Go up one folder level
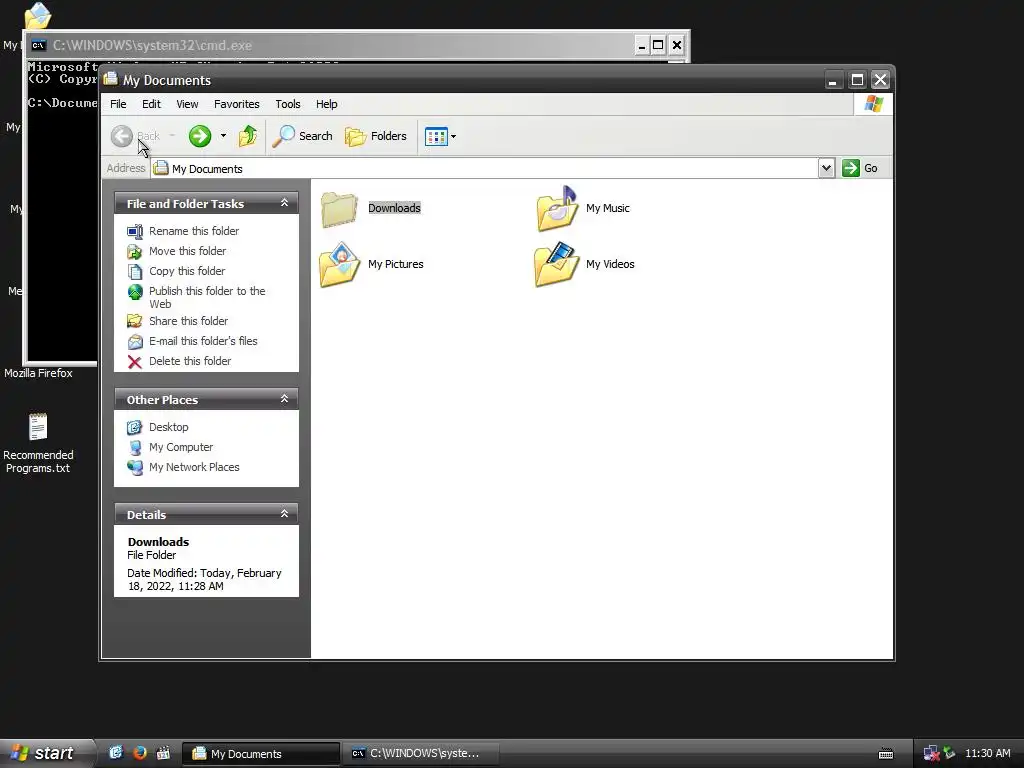Screen dimensions: 1024x768 tap(248, 136)
